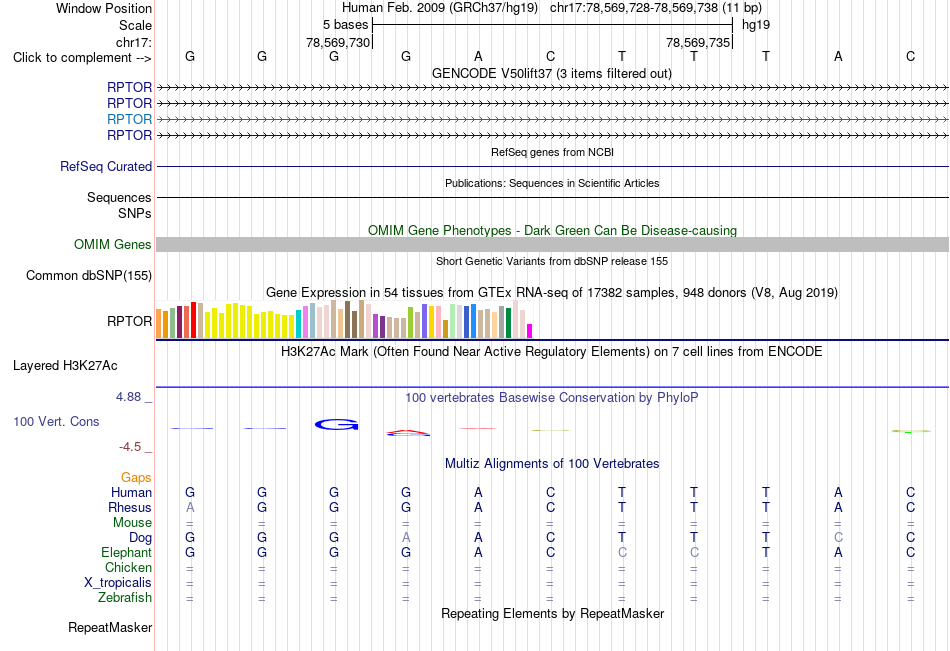Image resolution: width=950 pixels, height=651 pixels.
Task: Open OMIM Gene Phenotypes track title
Action: [x=552, y=230]
